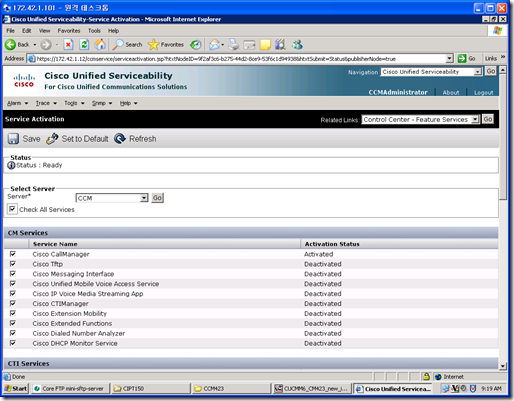Click the Stop loading icon

tap(68, 44)
